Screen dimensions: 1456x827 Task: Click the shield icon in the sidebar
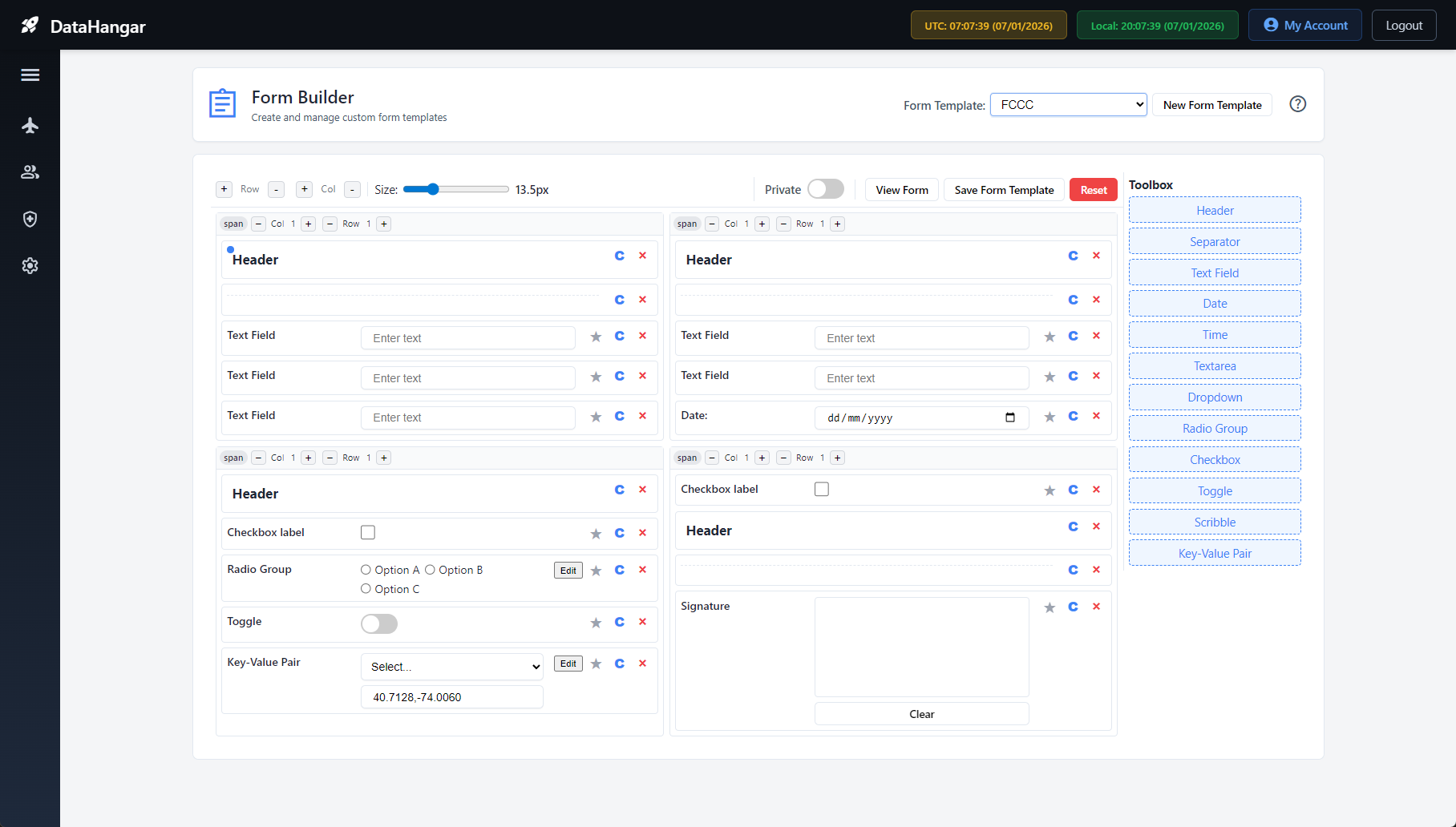(30, 219)
